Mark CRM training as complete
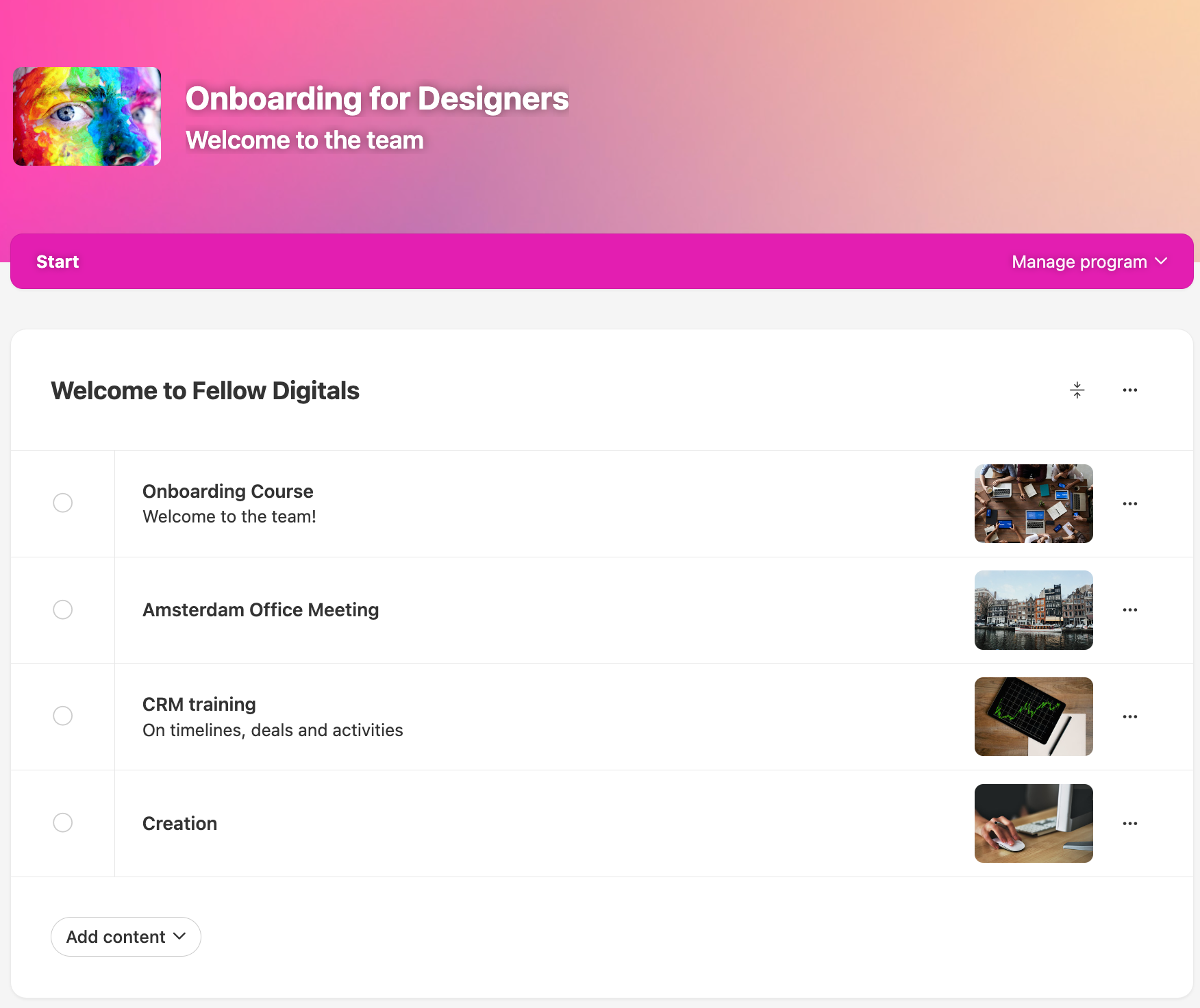The width and height of the screenshot is (1200, 1008). point(63,716)
